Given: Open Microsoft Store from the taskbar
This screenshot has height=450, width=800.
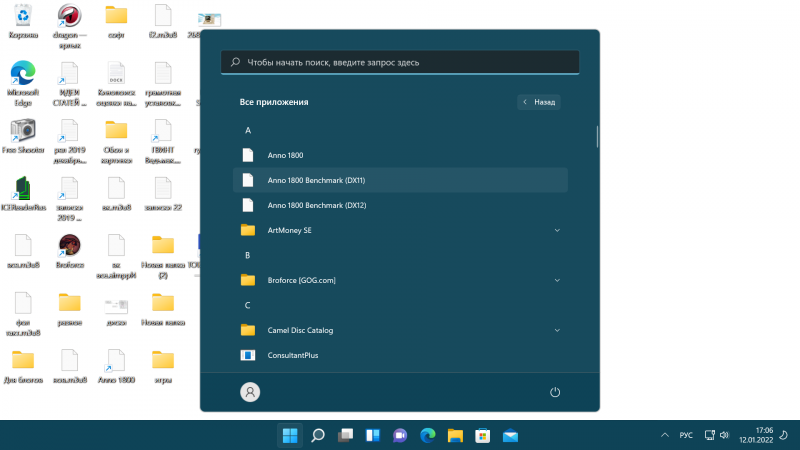Looking at the screenshot, I should 482,435.
